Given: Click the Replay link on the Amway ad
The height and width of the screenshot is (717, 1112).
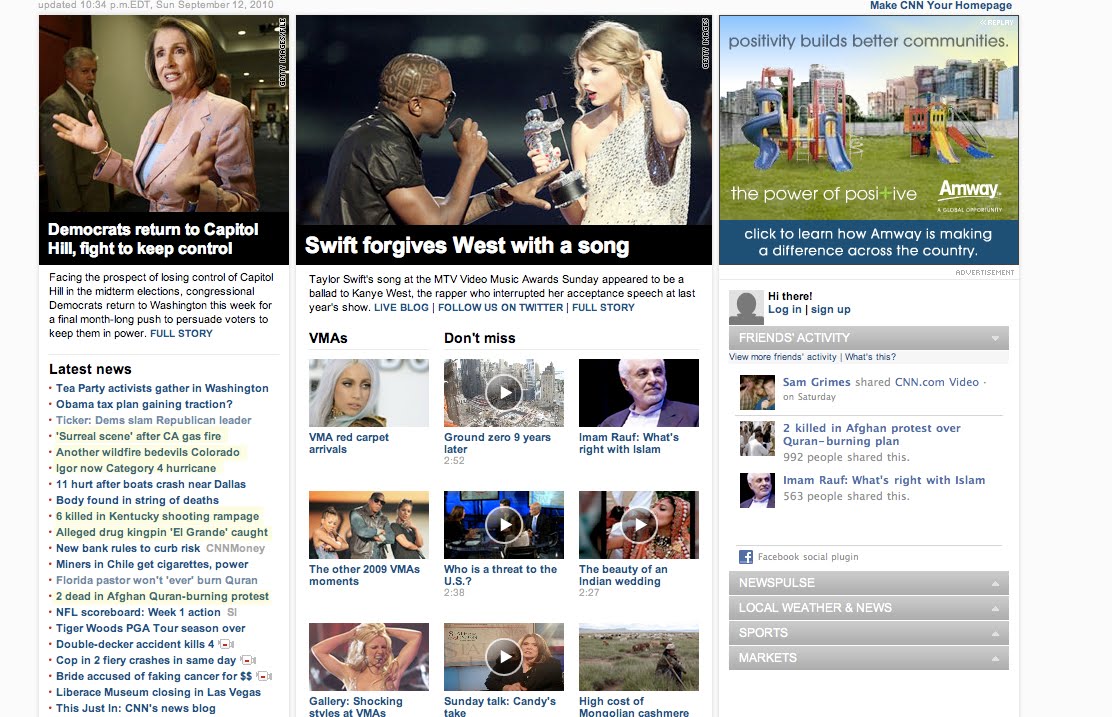Looking at the screenshot, I should tap(998, 23).
